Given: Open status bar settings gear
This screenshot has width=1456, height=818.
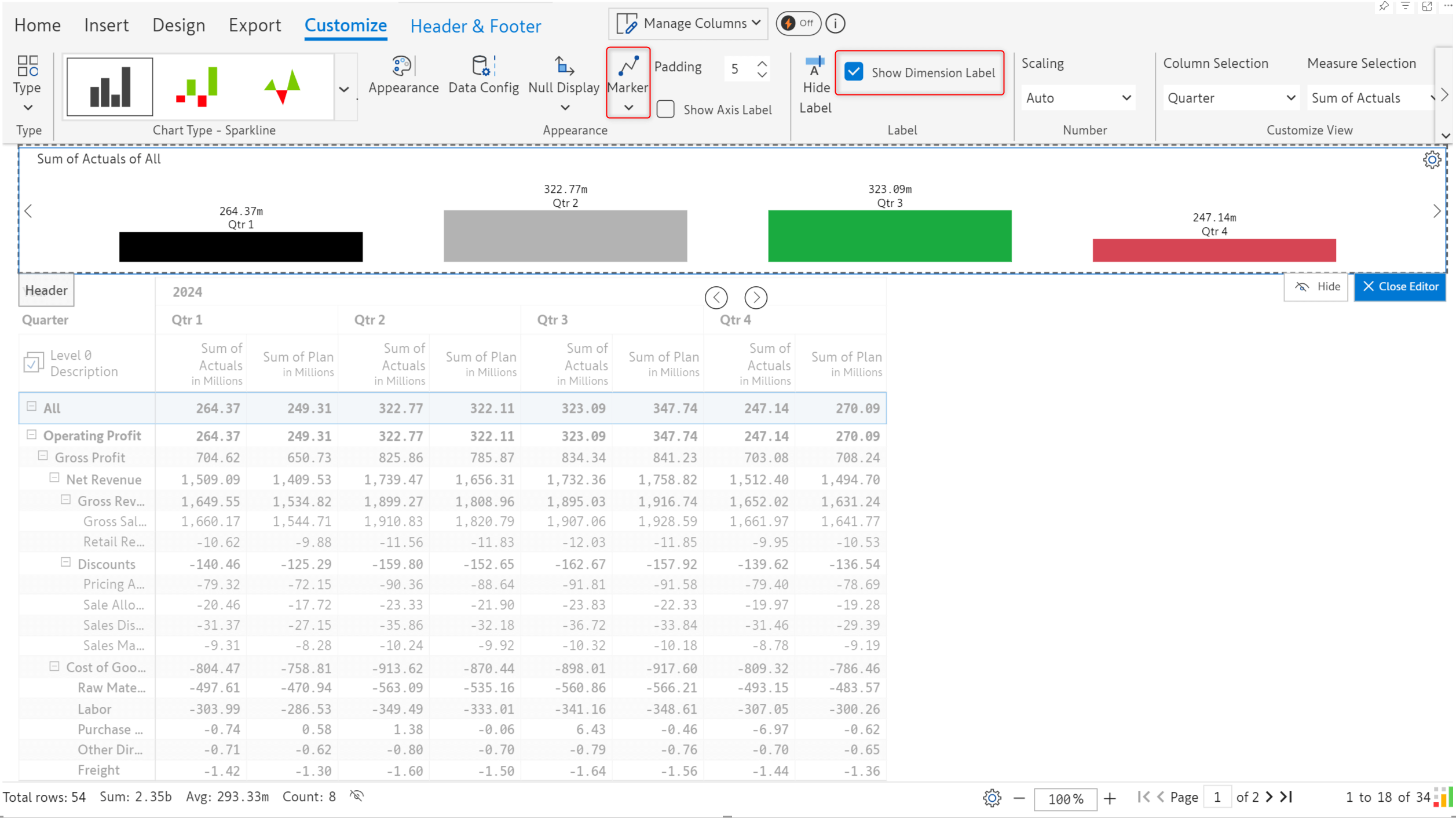Looking at the screenshot, I should click(992, 798).
